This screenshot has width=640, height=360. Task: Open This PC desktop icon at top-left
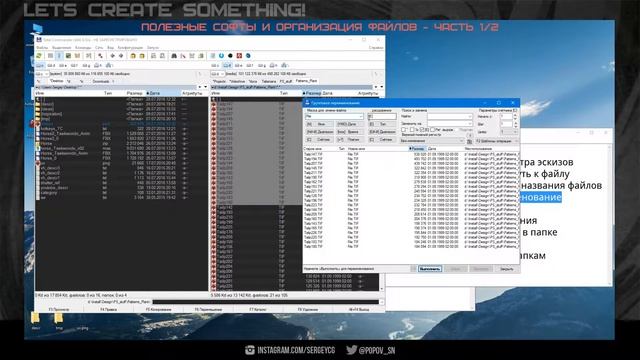click(37, 29)
